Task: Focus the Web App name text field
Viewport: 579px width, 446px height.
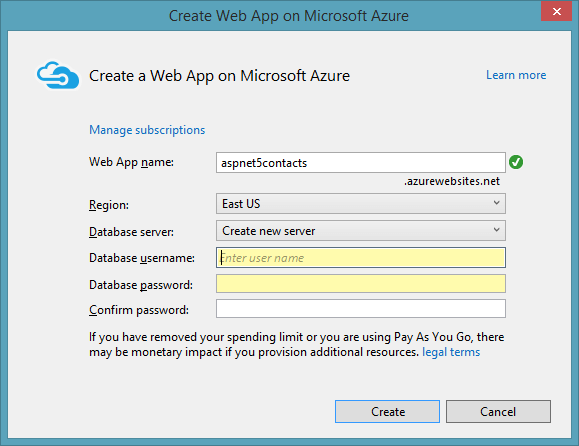Action: click(x=361, y=162)
